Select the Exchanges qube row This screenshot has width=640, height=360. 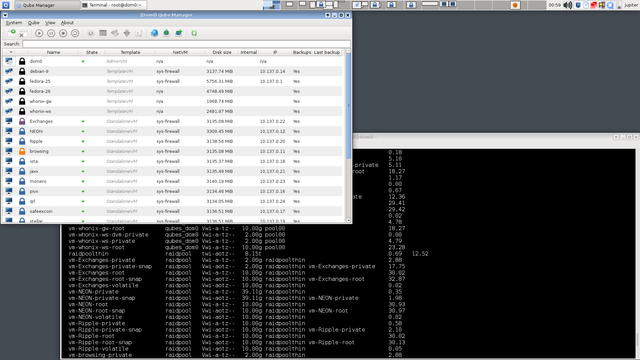[173, 121]
